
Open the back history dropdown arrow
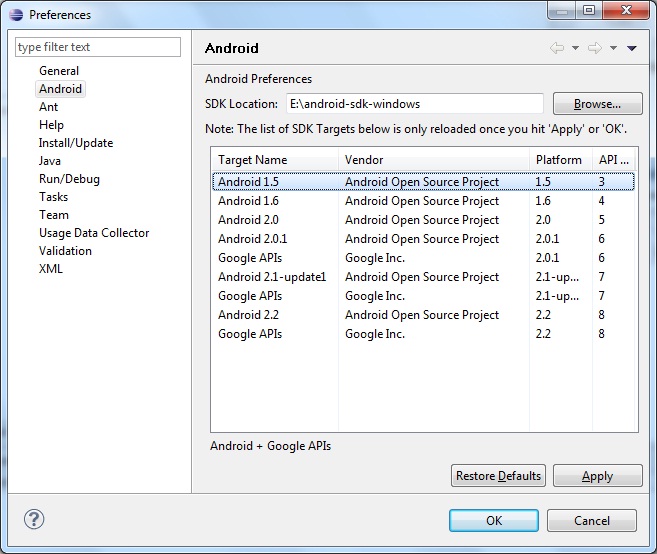(576, 48)
